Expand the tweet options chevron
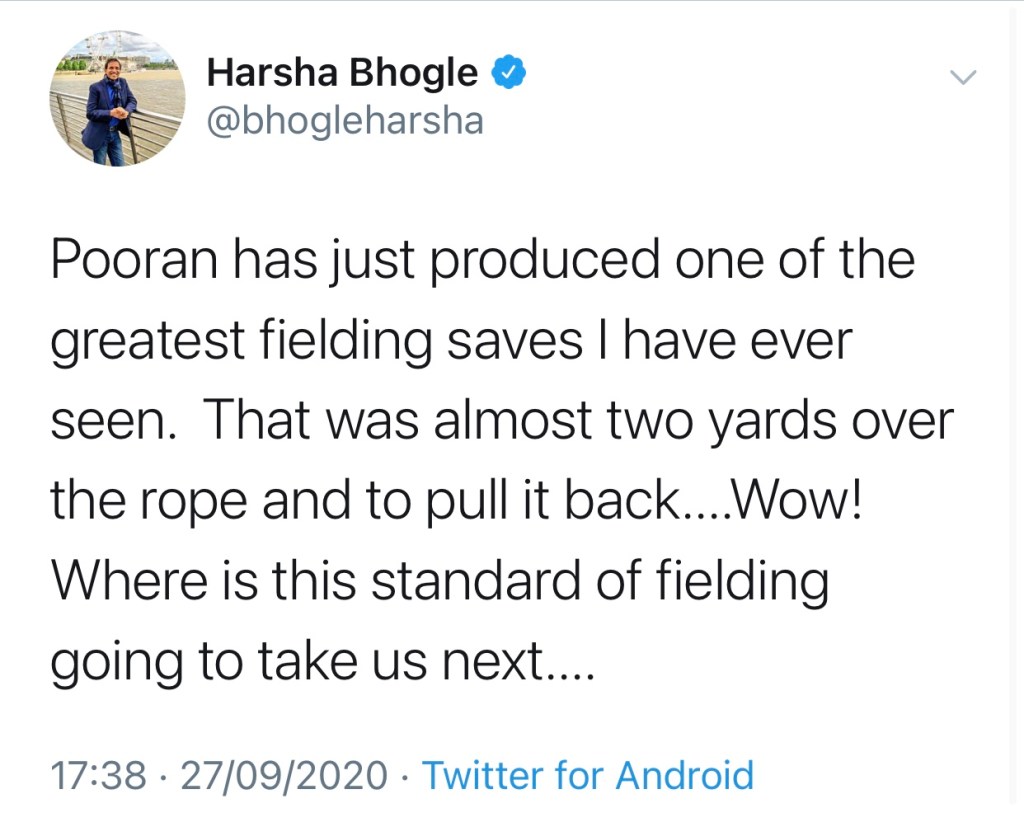1024x822 pixels. [x=960, y=77]
